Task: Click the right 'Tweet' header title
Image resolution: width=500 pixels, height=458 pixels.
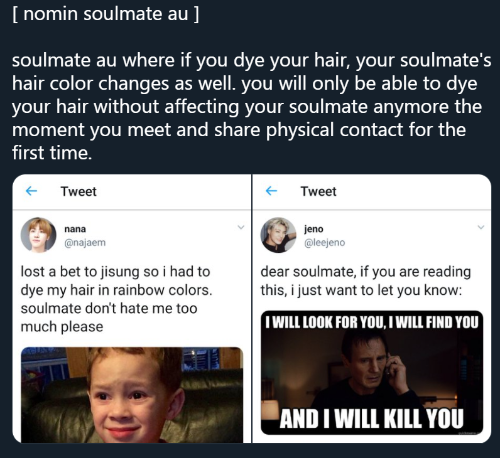Action: [x=319, y=191]
